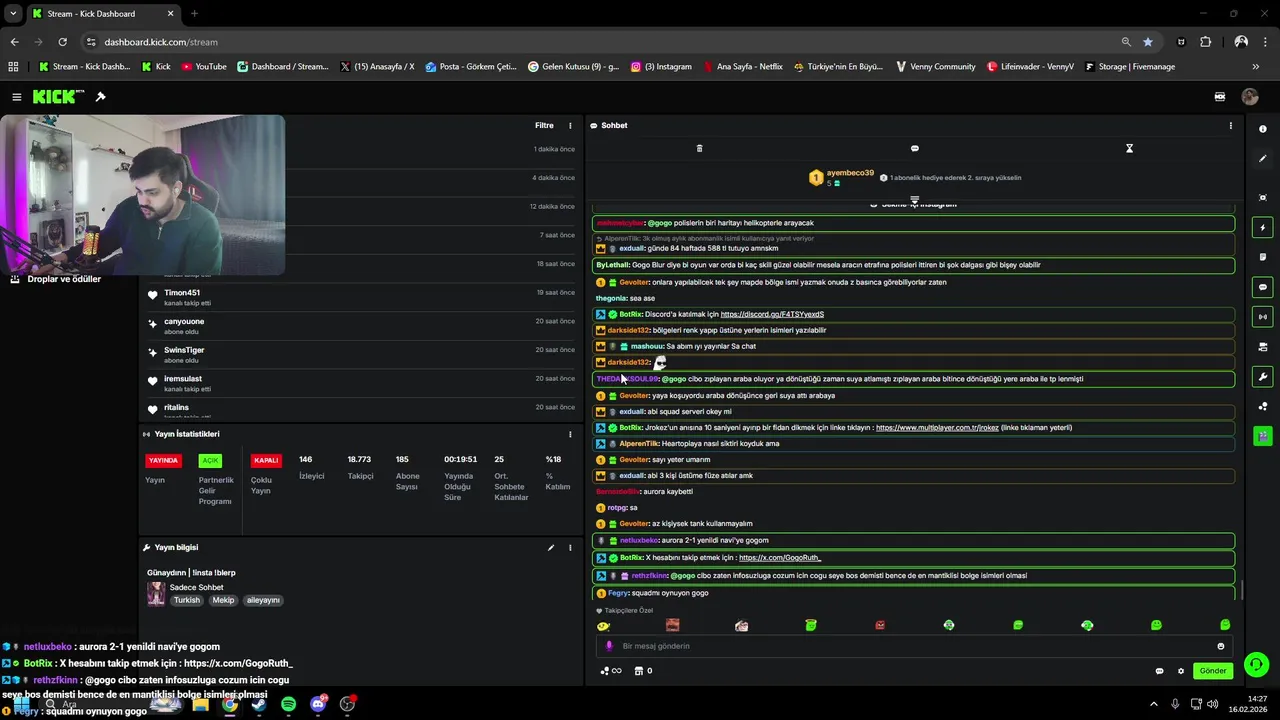Click the pencil icon in right sidebar
The height and width of the screenshot is (720, 1280).
pyautogui.click(x=1263, y=158)
